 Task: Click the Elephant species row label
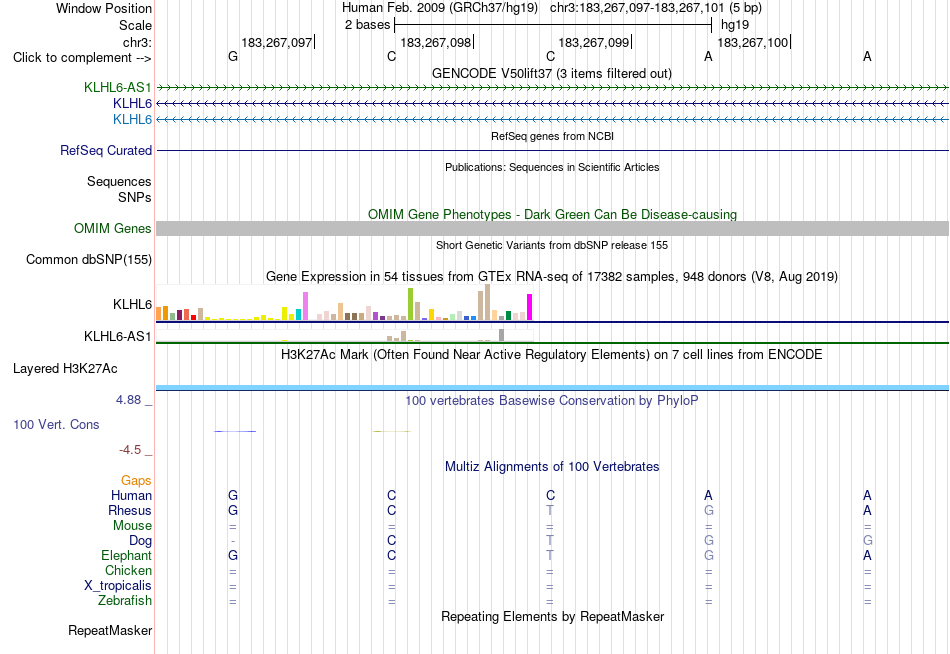coord(126,556)
